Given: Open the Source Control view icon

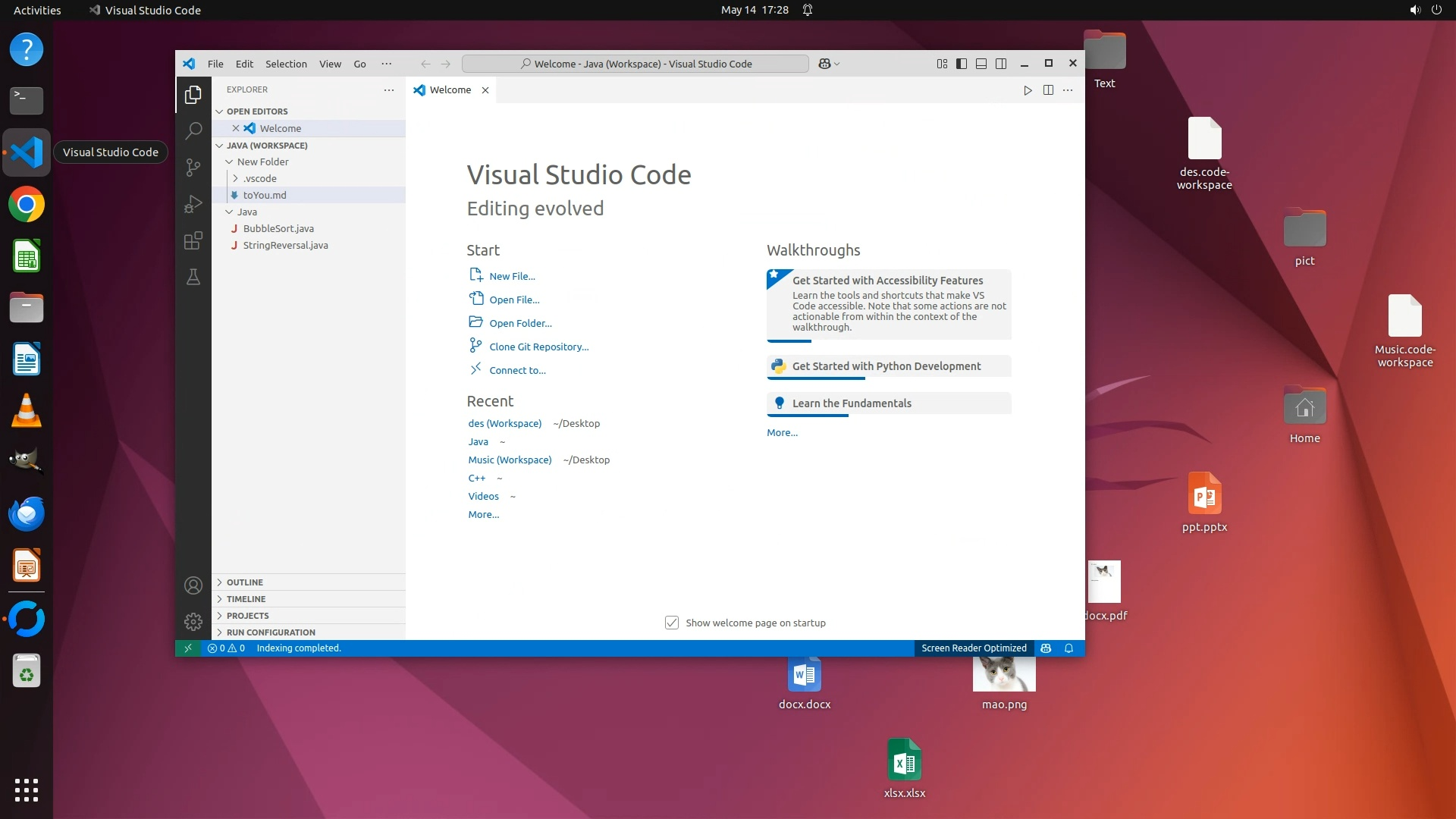Looking at the screenshot, I should coord(193,167).
